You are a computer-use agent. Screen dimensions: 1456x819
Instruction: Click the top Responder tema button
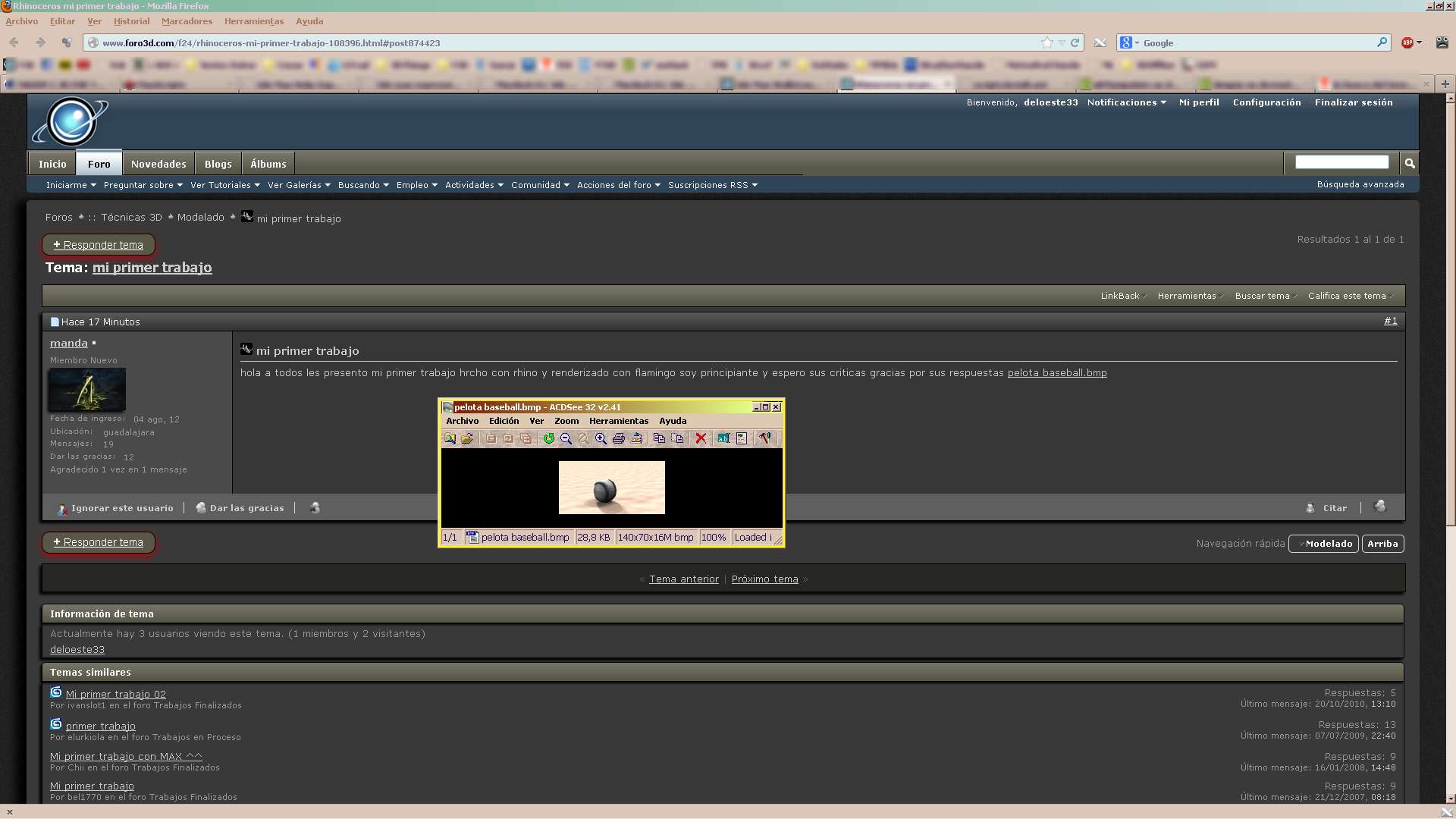pos(99,245)
